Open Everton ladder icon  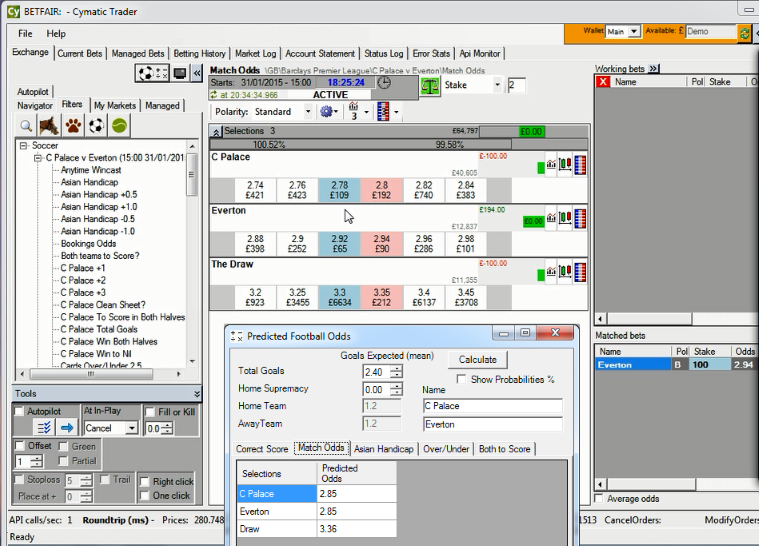coord(580,219)
